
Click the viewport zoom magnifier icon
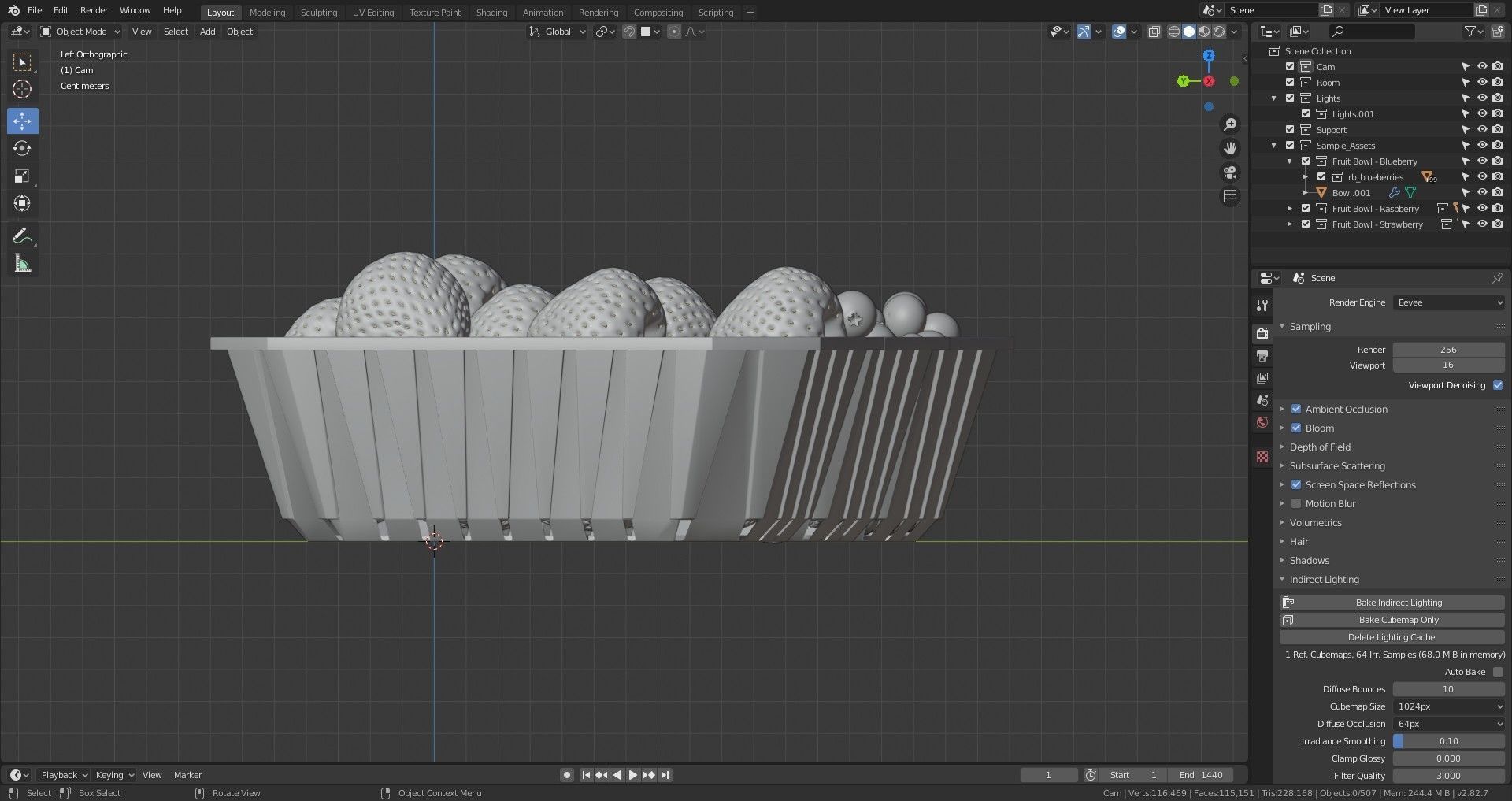point(1229,124)
